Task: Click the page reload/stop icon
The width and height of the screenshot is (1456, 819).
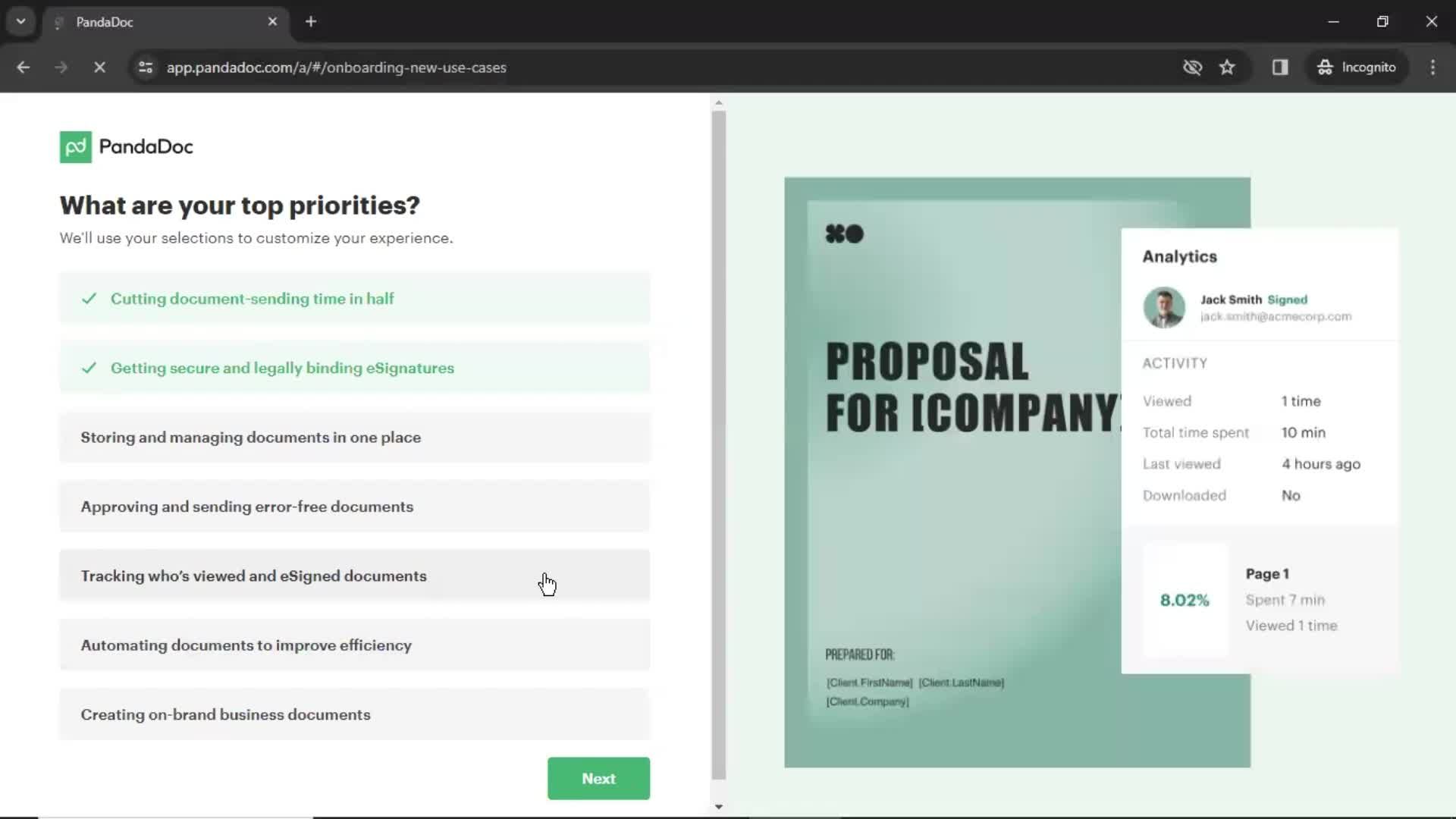Action: 98,67
